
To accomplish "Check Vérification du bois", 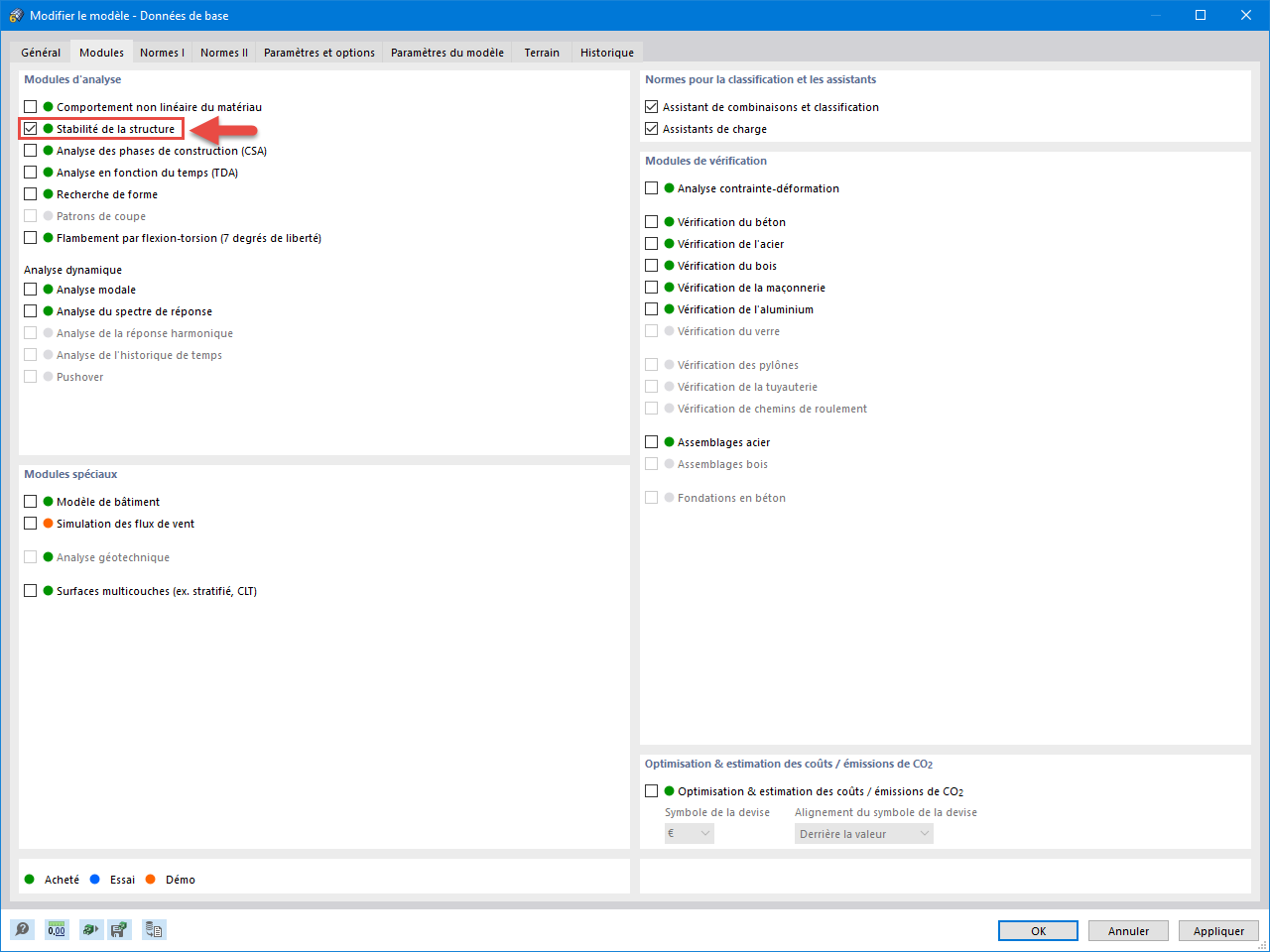I will click(652, 266).
